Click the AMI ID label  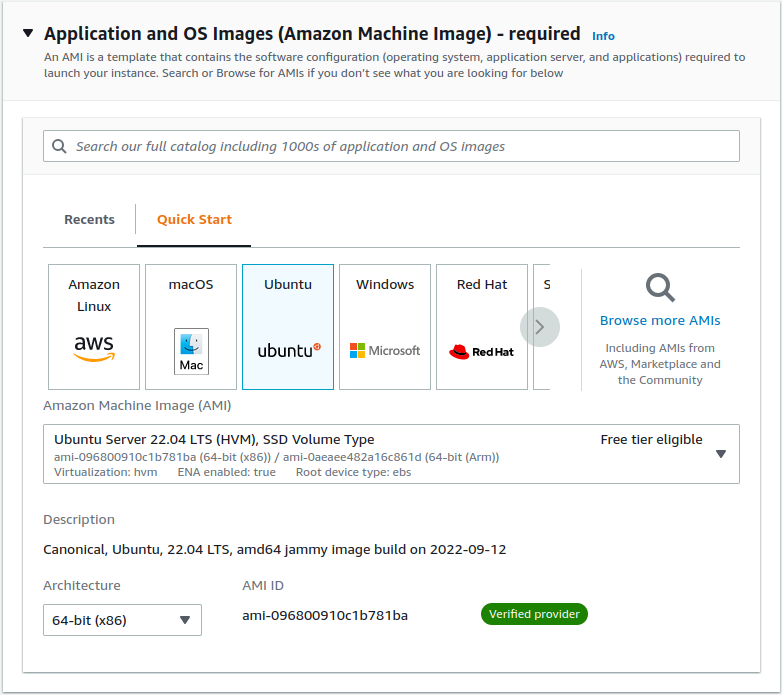click(x=263, y=585)
